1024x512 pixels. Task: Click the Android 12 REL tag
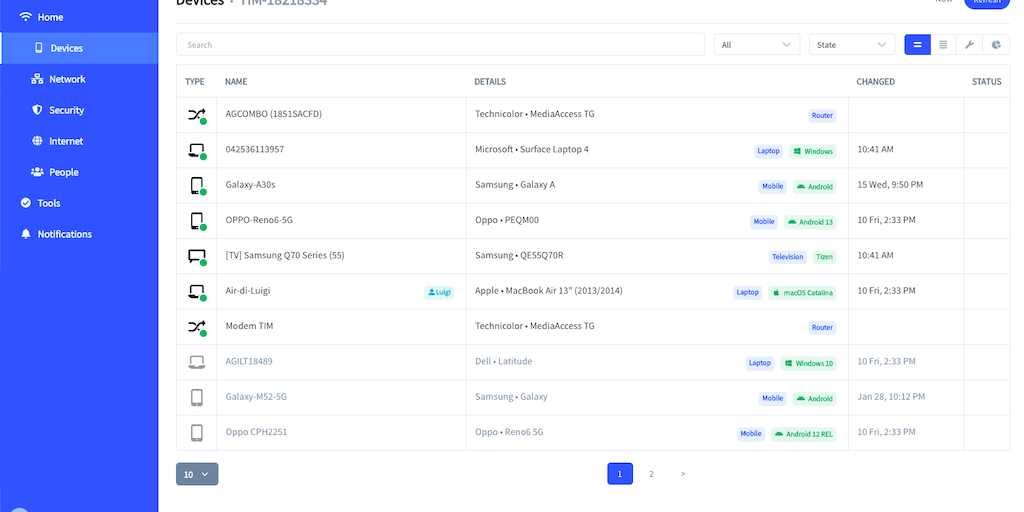point(804,434)
